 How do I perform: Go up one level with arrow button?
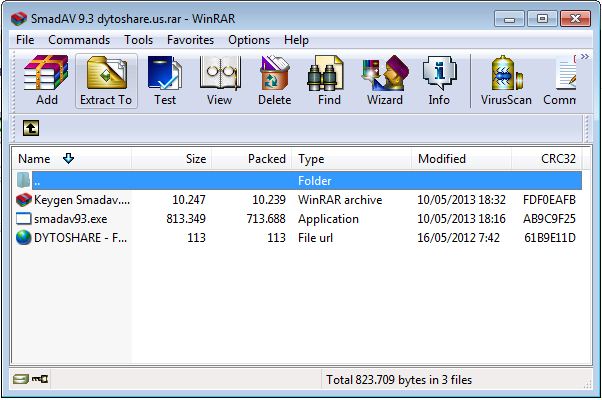[31, 128]
